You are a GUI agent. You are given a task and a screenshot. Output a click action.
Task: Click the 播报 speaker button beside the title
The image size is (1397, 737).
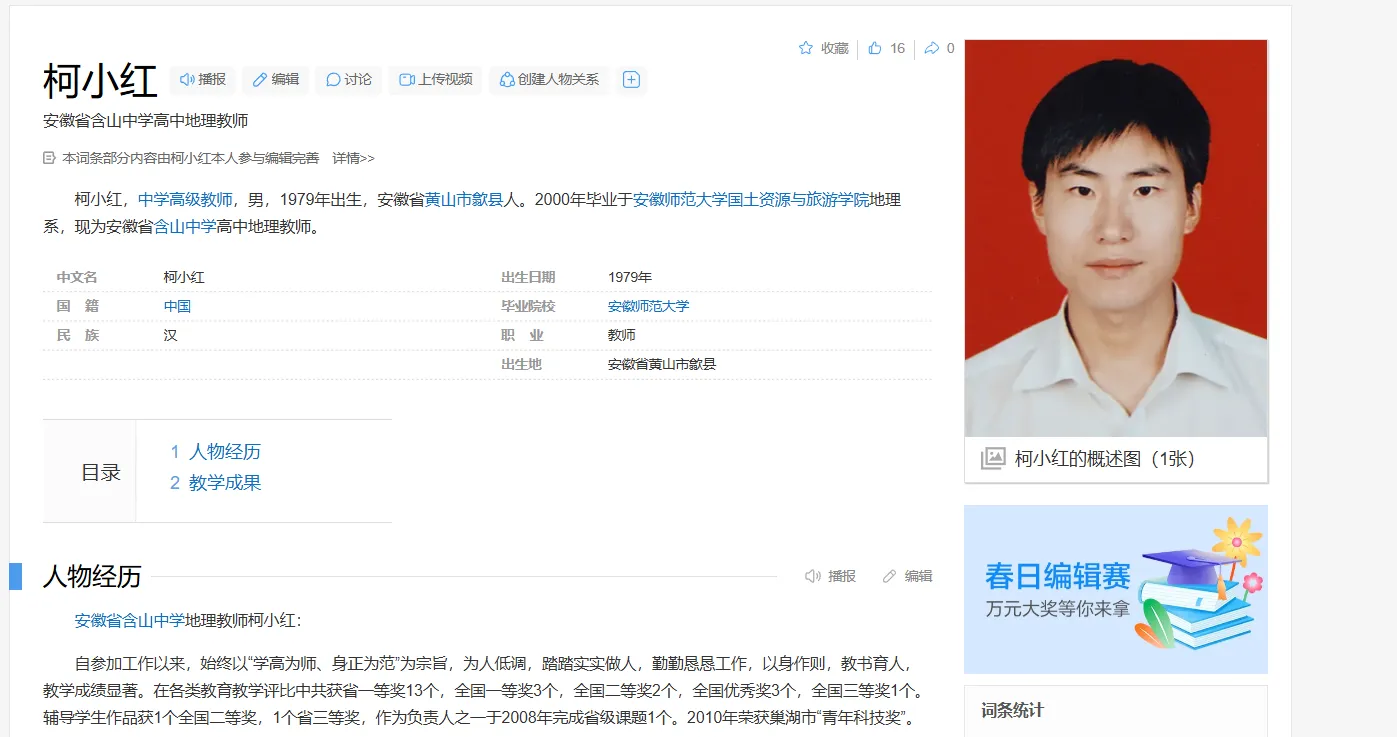[203, 80]
